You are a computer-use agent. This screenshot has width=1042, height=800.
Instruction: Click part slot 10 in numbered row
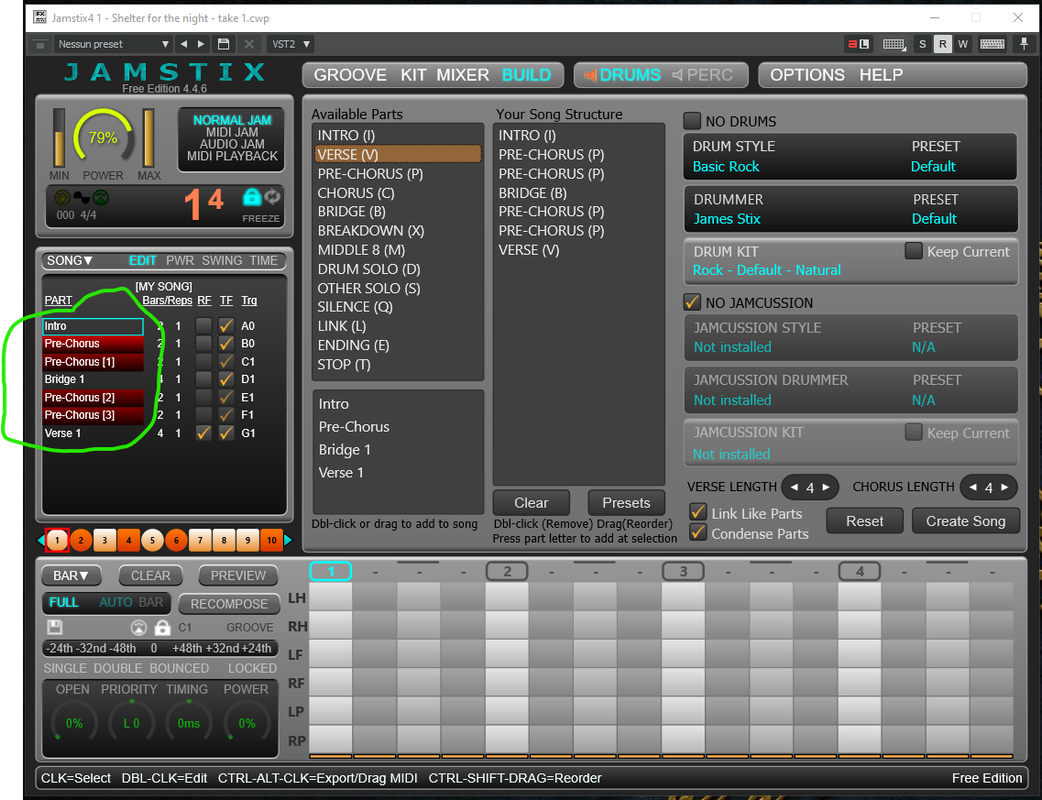coord(271,540)
